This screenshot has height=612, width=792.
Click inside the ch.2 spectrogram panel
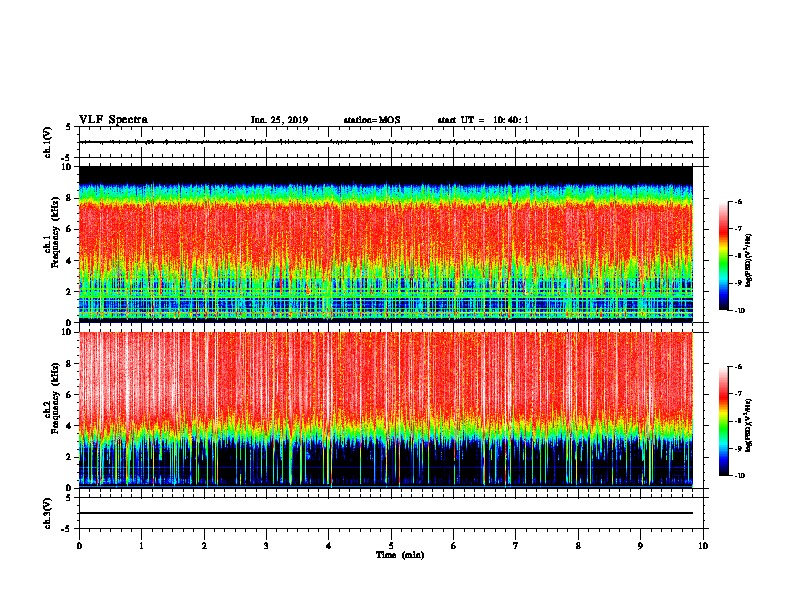(386, 410)
